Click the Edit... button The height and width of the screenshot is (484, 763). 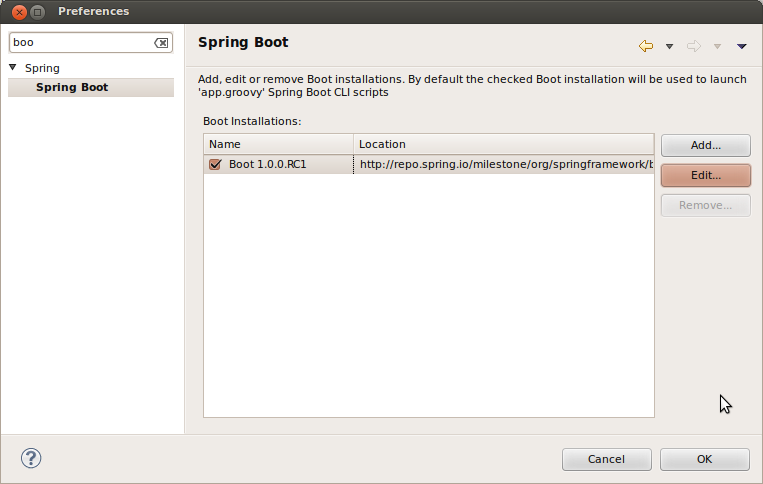(x=705, y=175)
